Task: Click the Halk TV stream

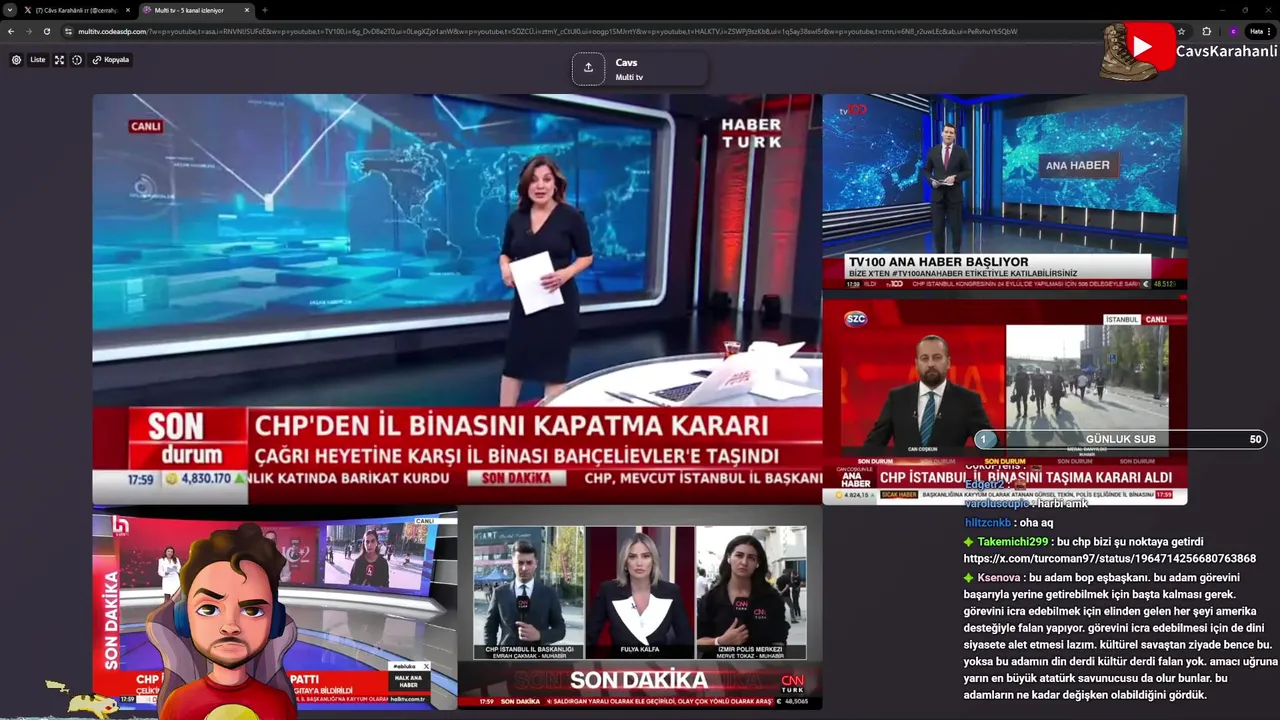Action: click(x=275, y=608)
